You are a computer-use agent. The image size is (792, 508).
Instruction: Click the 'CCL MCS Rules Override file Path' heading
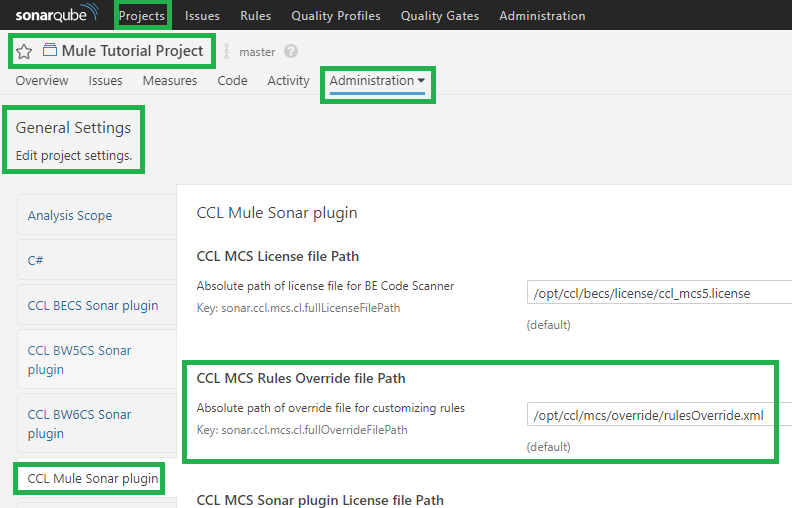(301, 379)
